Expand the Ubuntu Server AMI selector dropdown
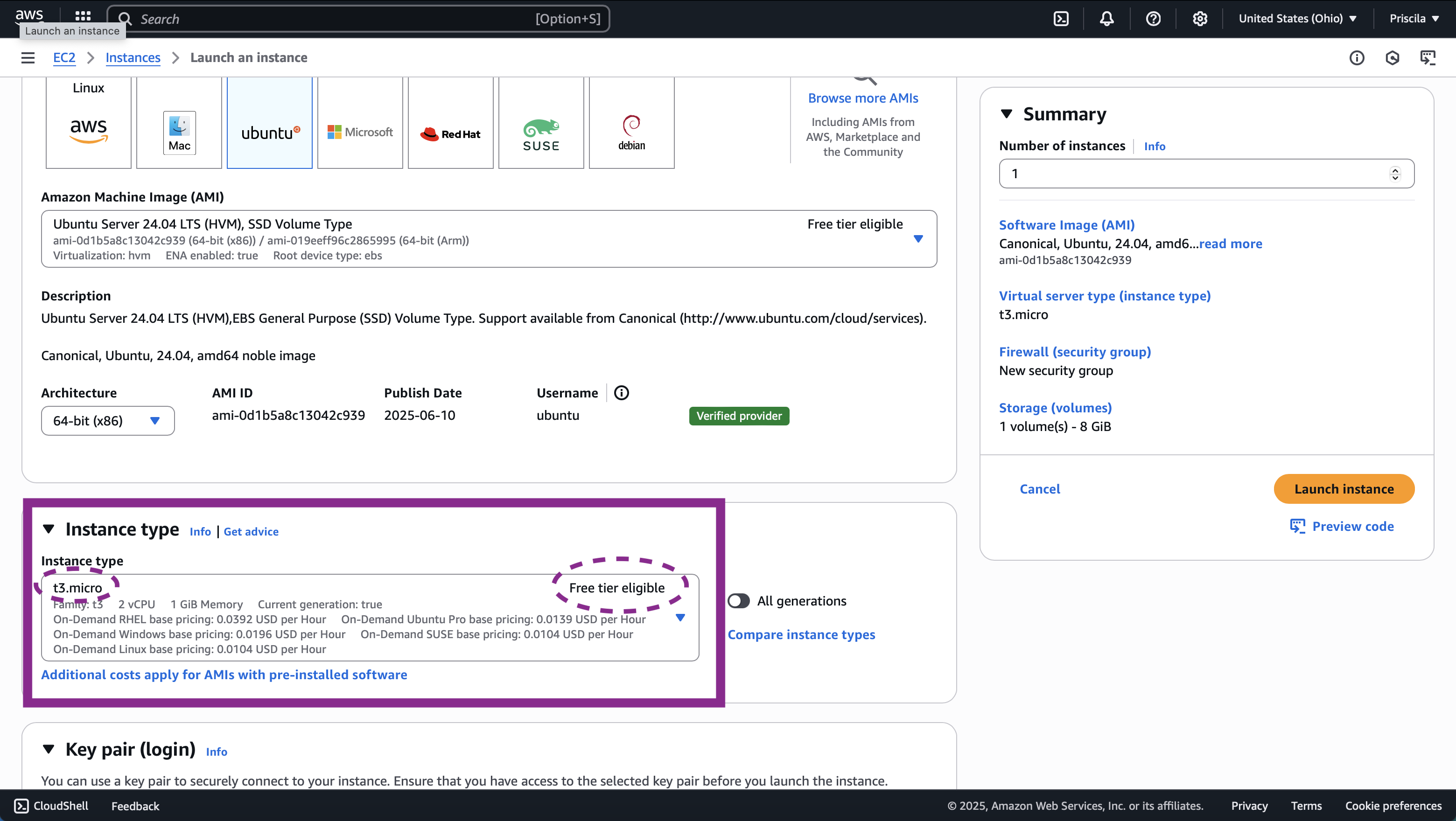The height and width of the screenshot is (821, 1456). [918, 239]
